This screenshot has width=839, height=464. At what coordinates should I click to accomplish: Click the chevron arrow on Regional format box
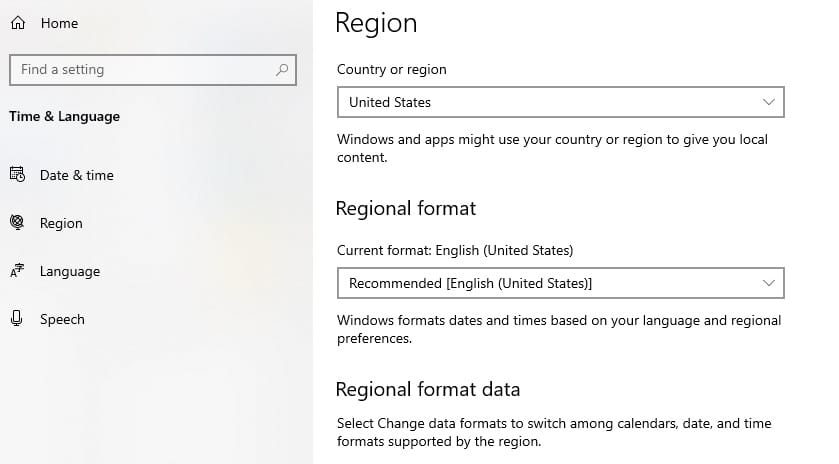tap(768, 283)
